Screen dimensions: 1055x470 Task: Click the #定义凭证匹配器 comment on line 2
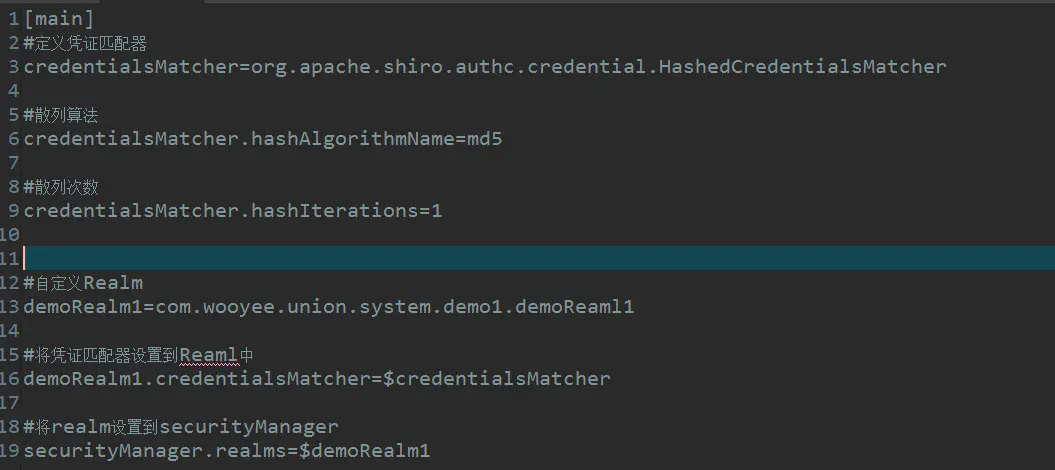86,43
